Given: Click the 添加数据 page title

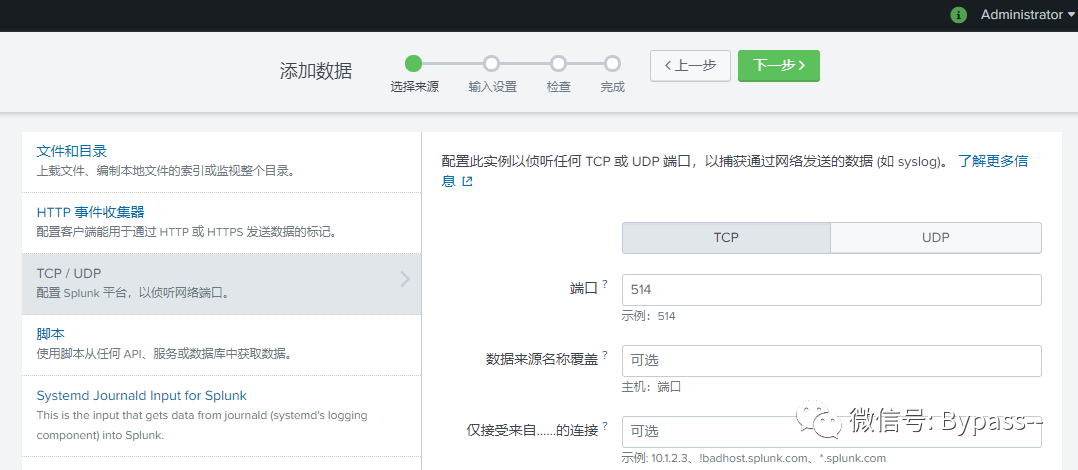Looking at the screenshot, I should tap(316, 71).
